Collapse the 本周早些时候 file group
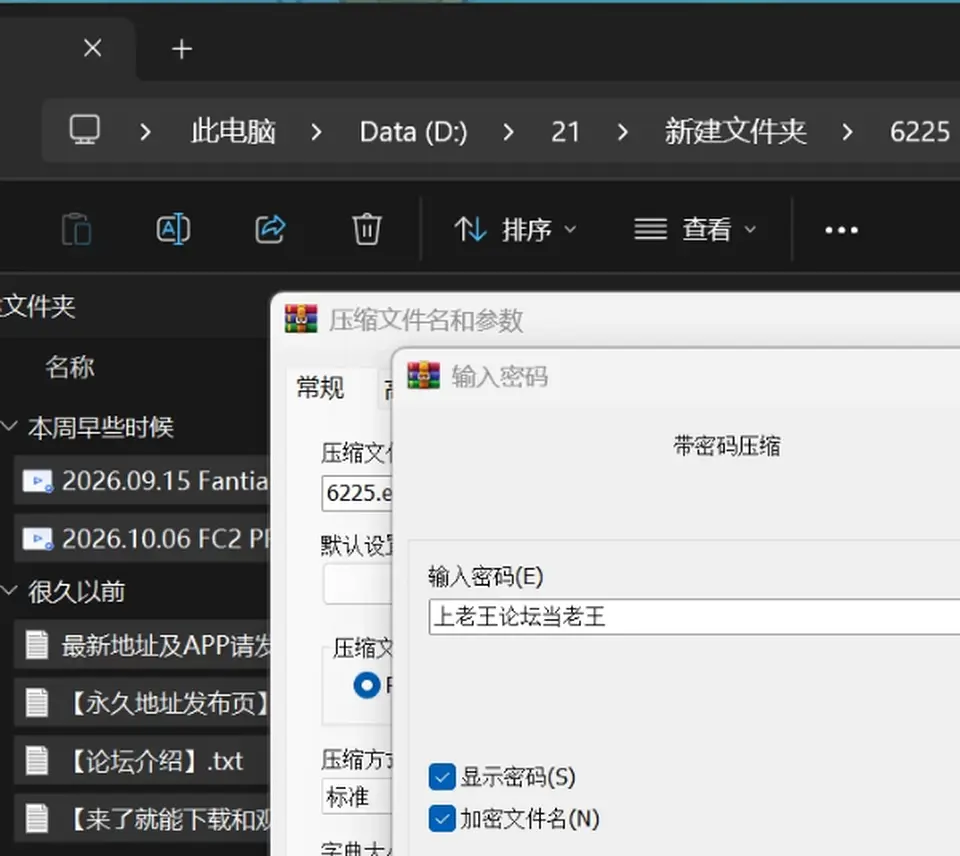 pos(9,426)
